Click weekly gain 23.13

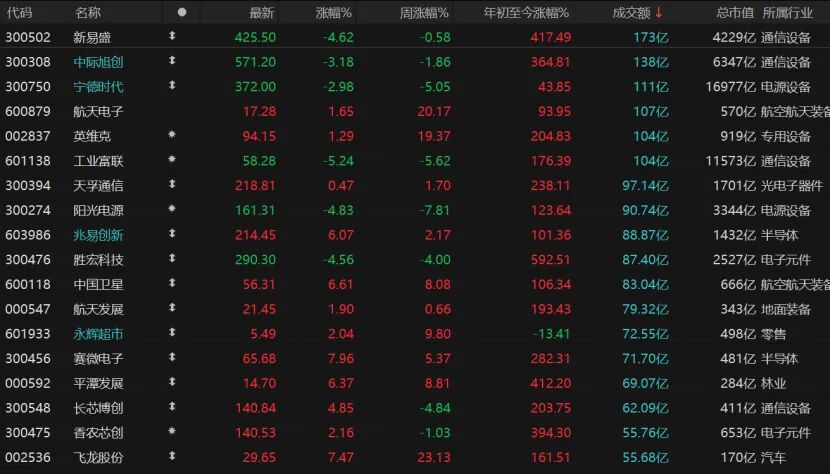point(434,458)
